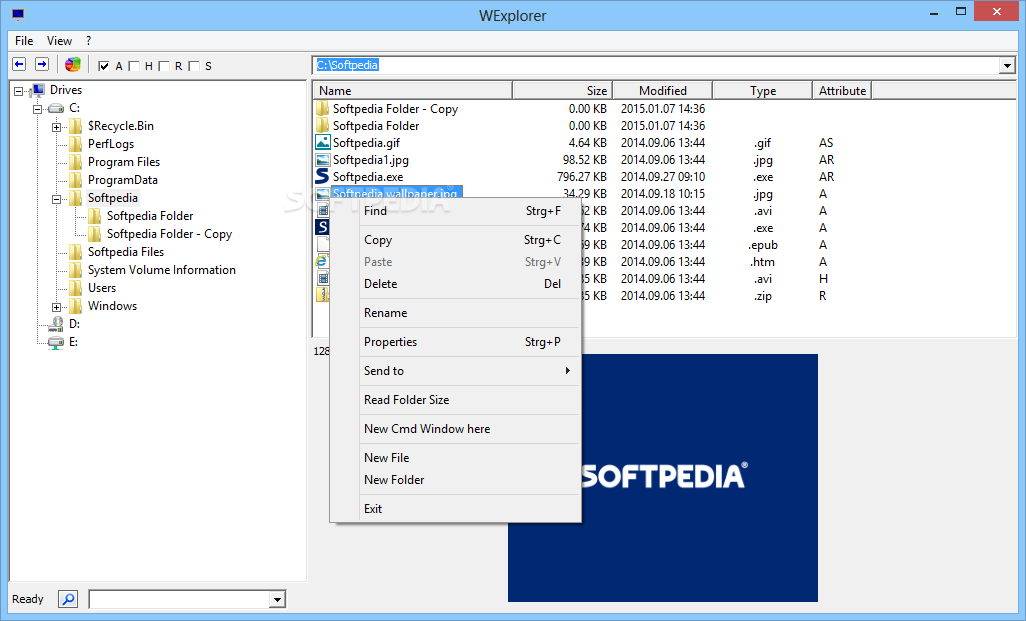
Task: Sort by the Type column header
Action: coord(762,90)
